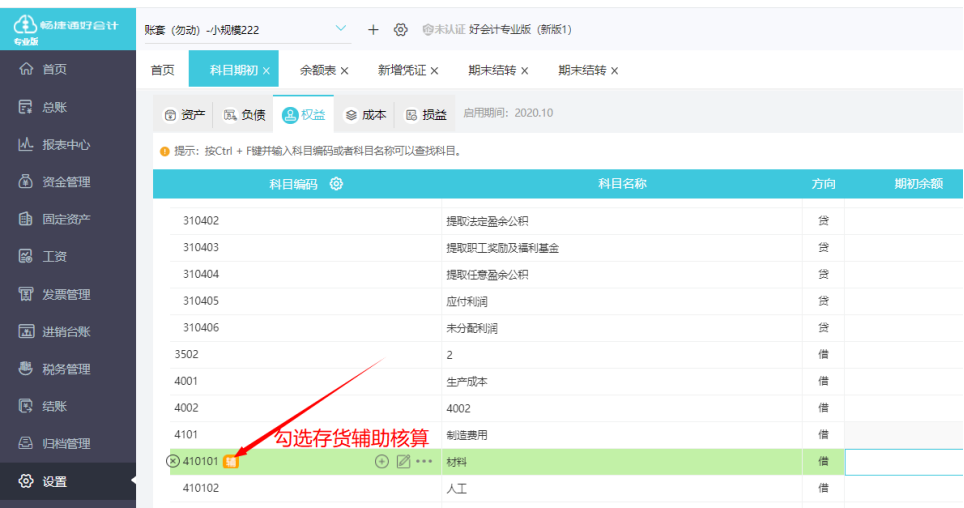The height and width of the screenshot is (508, 964).
Task: Click the 畅捷通好会计 logo
Action: pyautogui.click(x=66, y=29)
